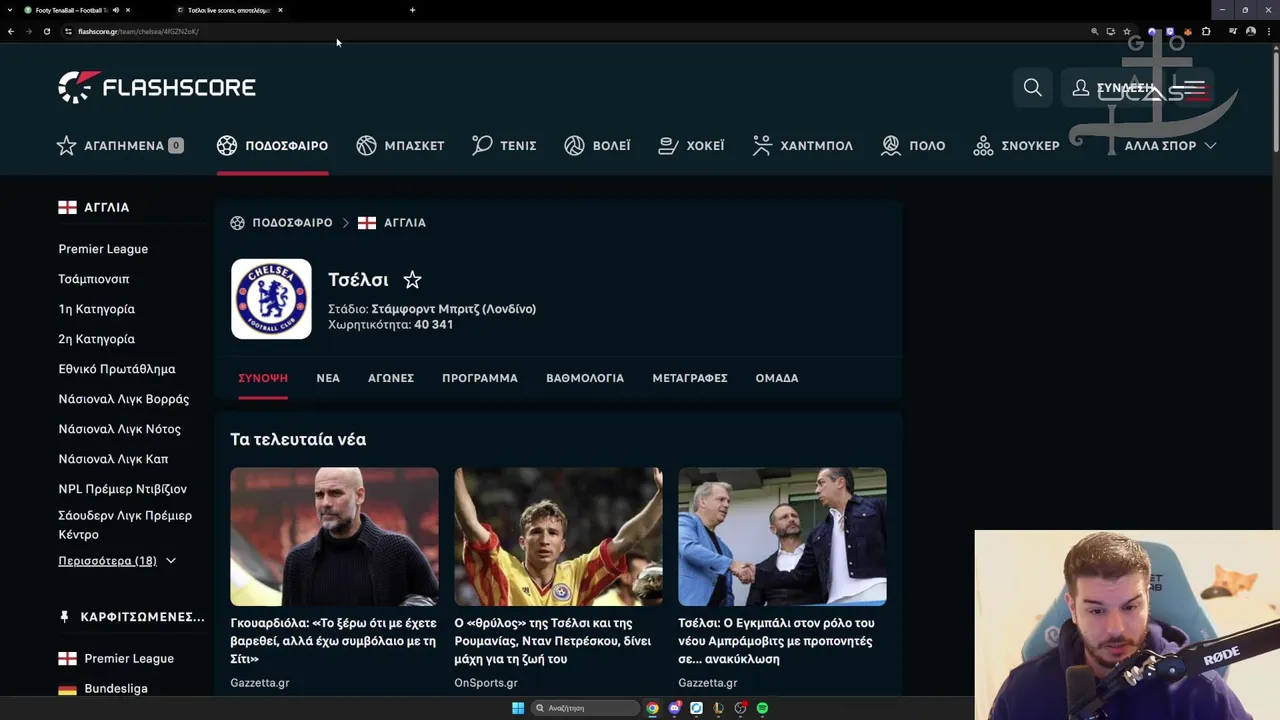Switch to the ΑΓΩΝΕΣ tab

391,378
